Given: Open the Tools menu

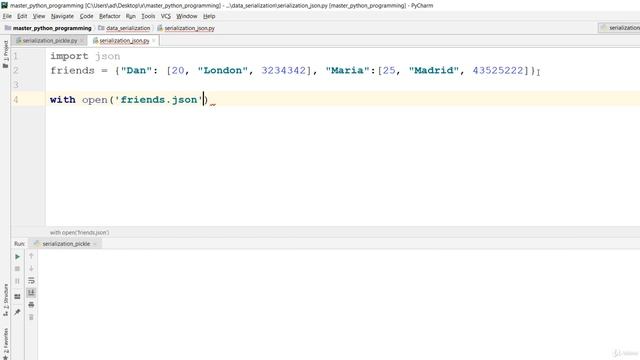Looking at the screenshot, I should coord(148,16).
